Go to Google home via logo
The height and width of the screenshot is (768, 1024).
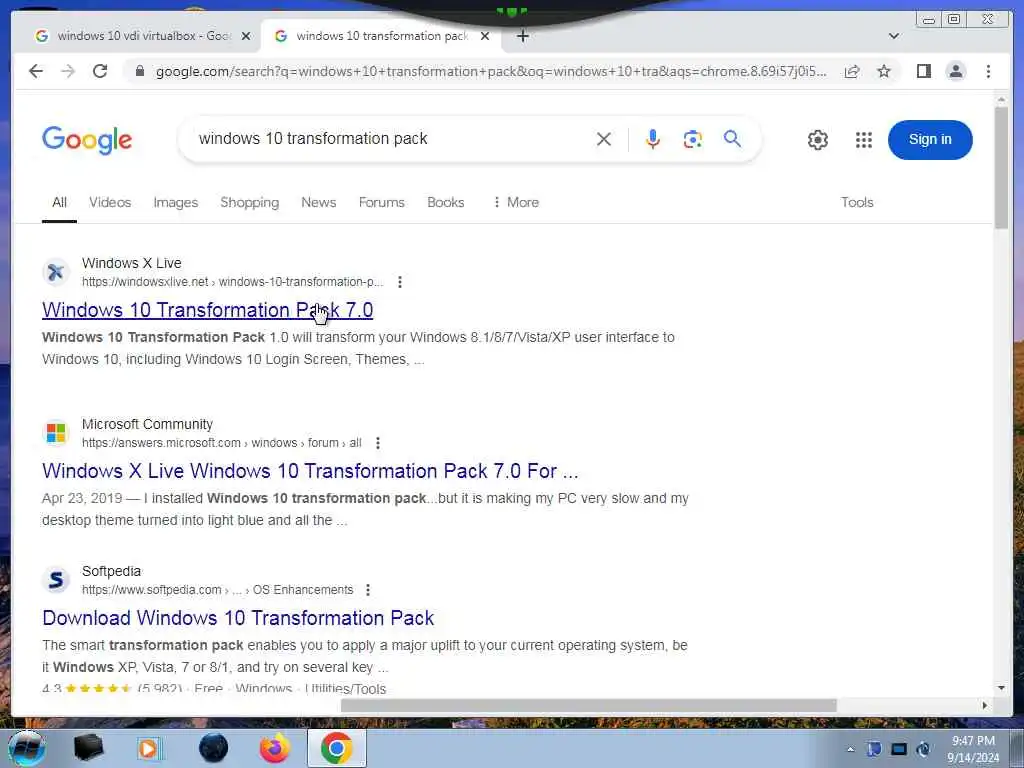click(x=87, y=140)
